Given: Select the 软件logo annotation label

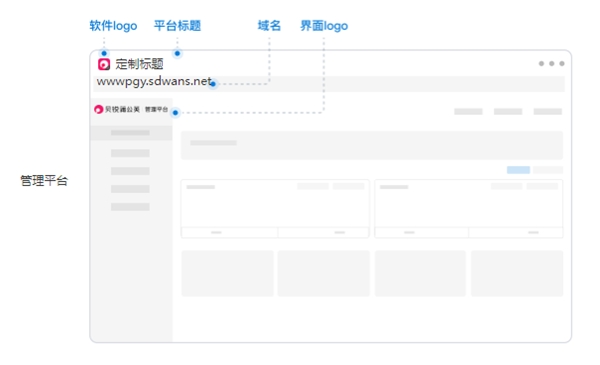Looking at the screenshot, I should [x=113, y=26].
